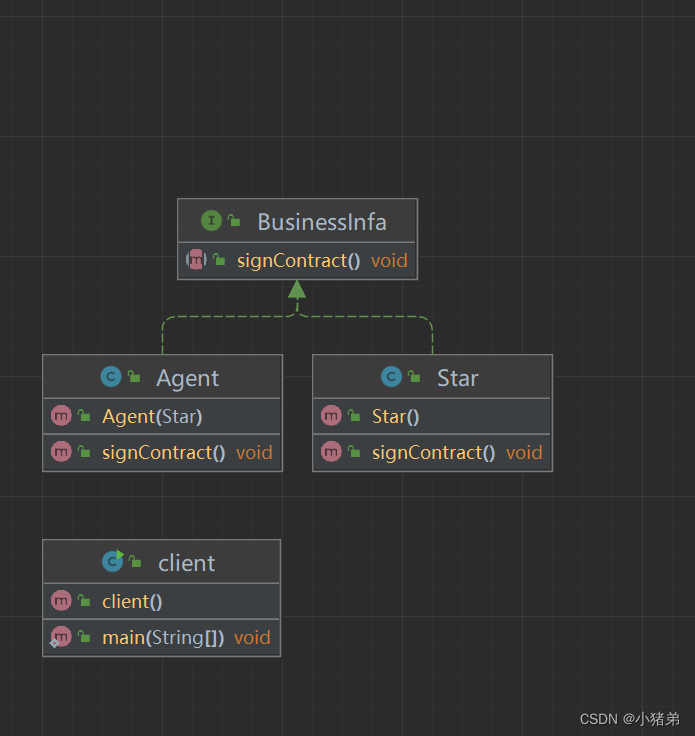The image size is (695, 736).
Task: Click the method icon of Star signContract()
Action: [331, 452]
